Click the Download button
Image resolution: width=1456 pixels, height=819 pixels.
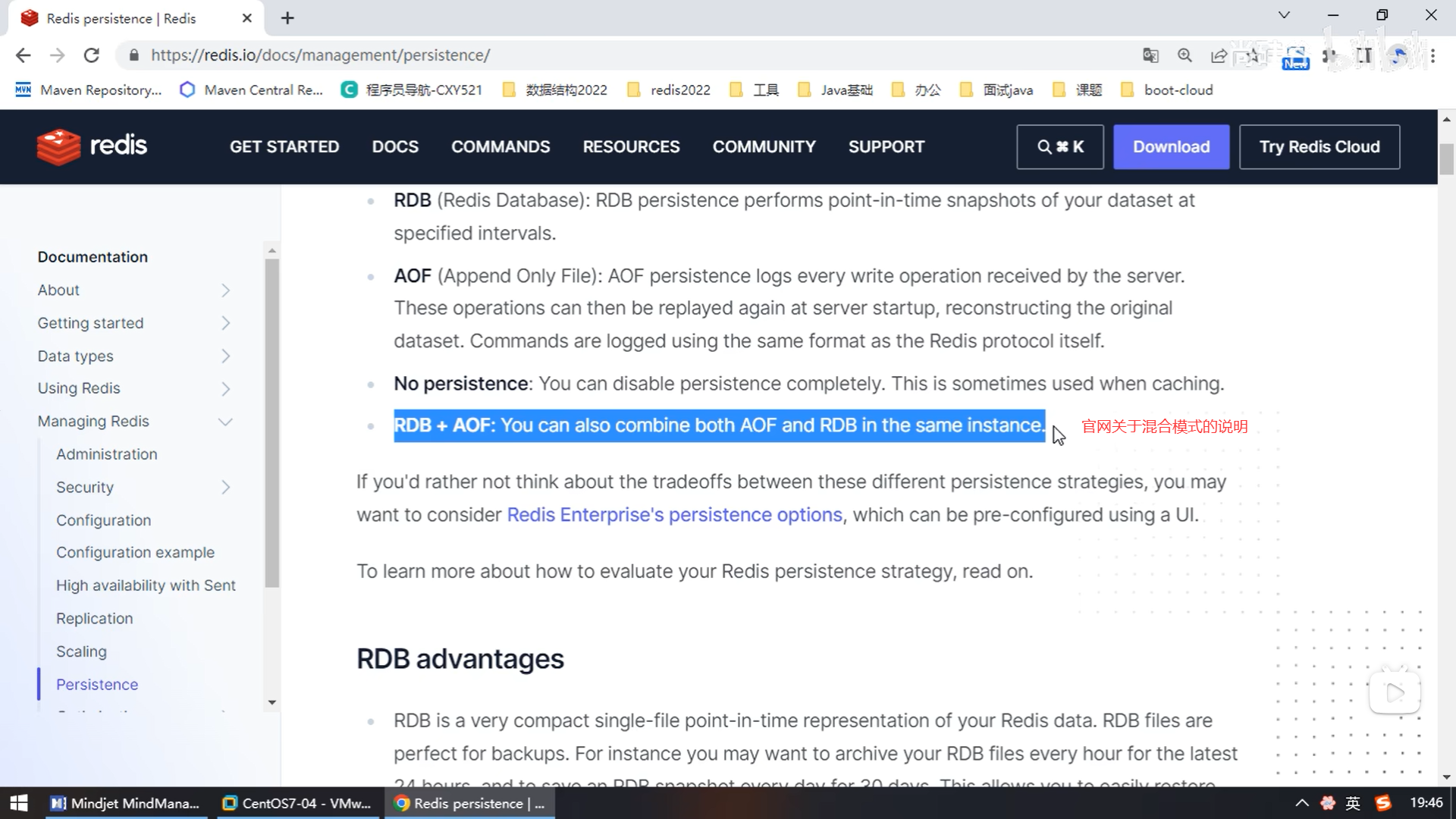(1171, 146)
